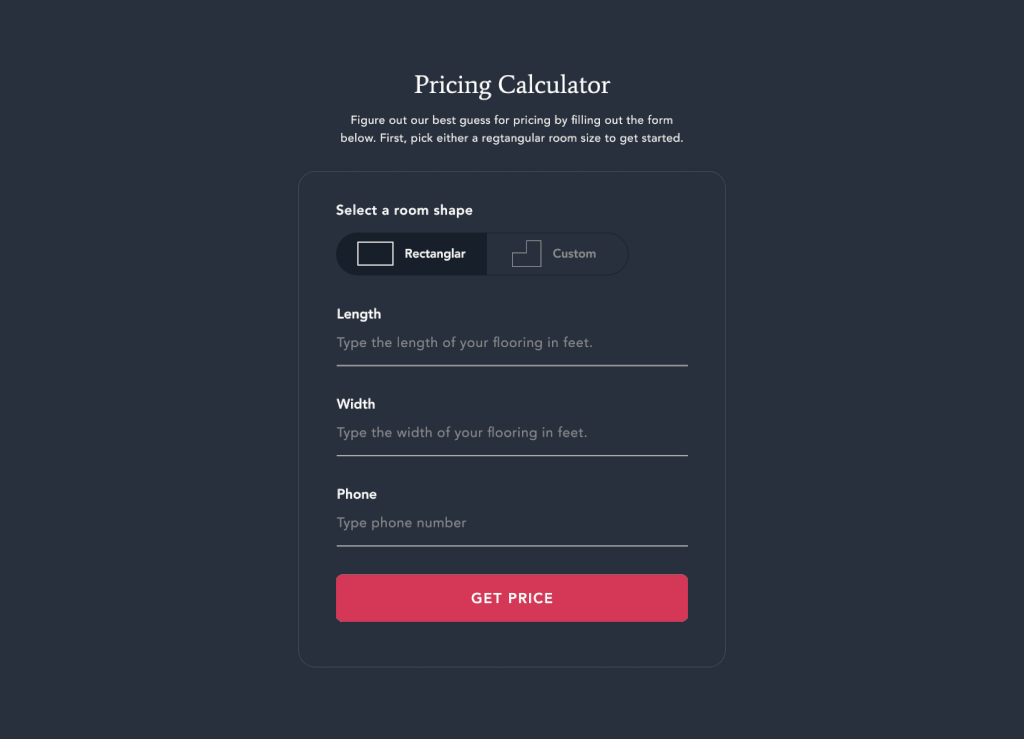The image size is (1024, 739).
Task: Click the L-shaped custom room icon
Action: point(526,254)
